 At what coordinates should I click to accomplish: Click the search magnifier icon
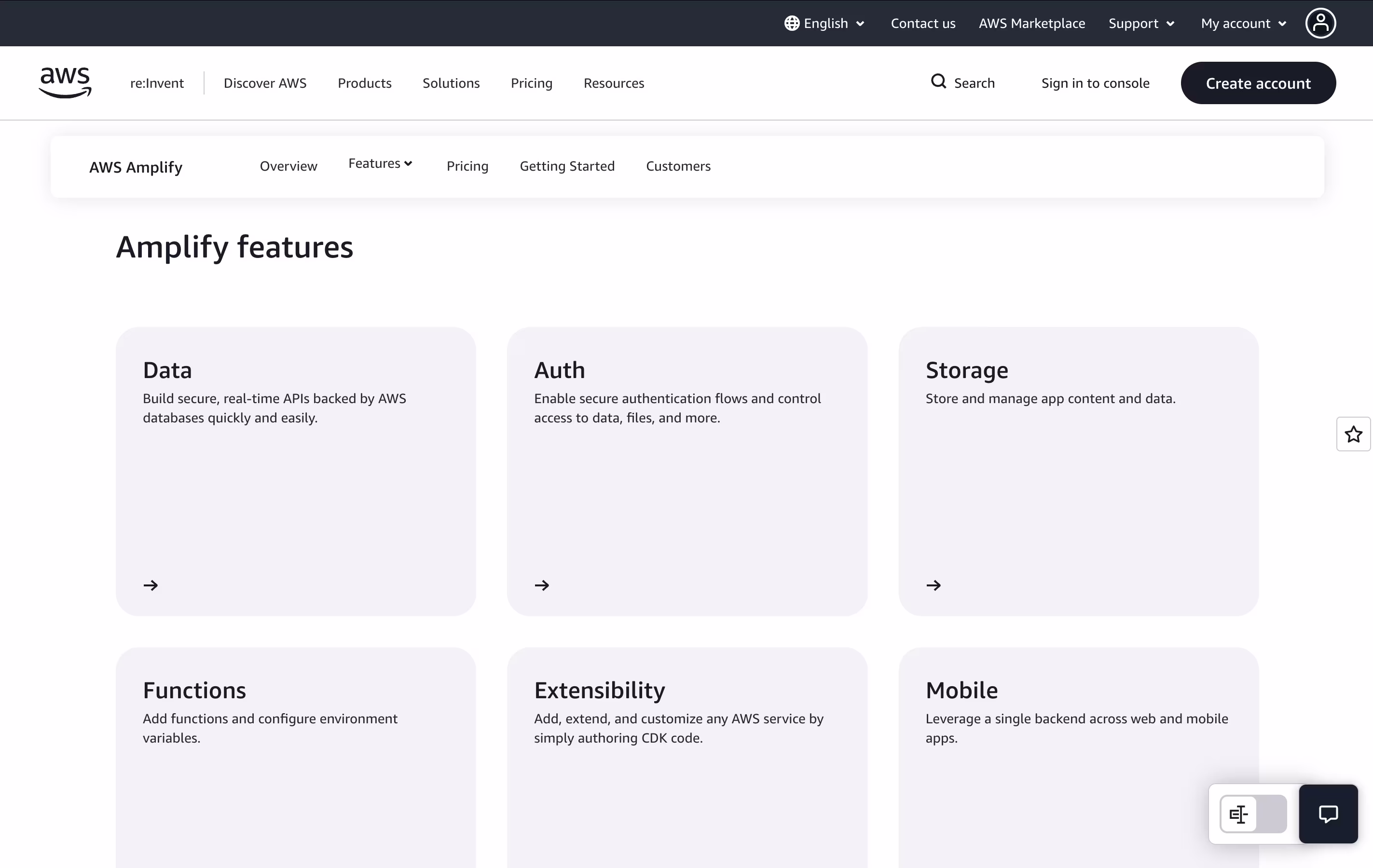click(x=938, y=81)
